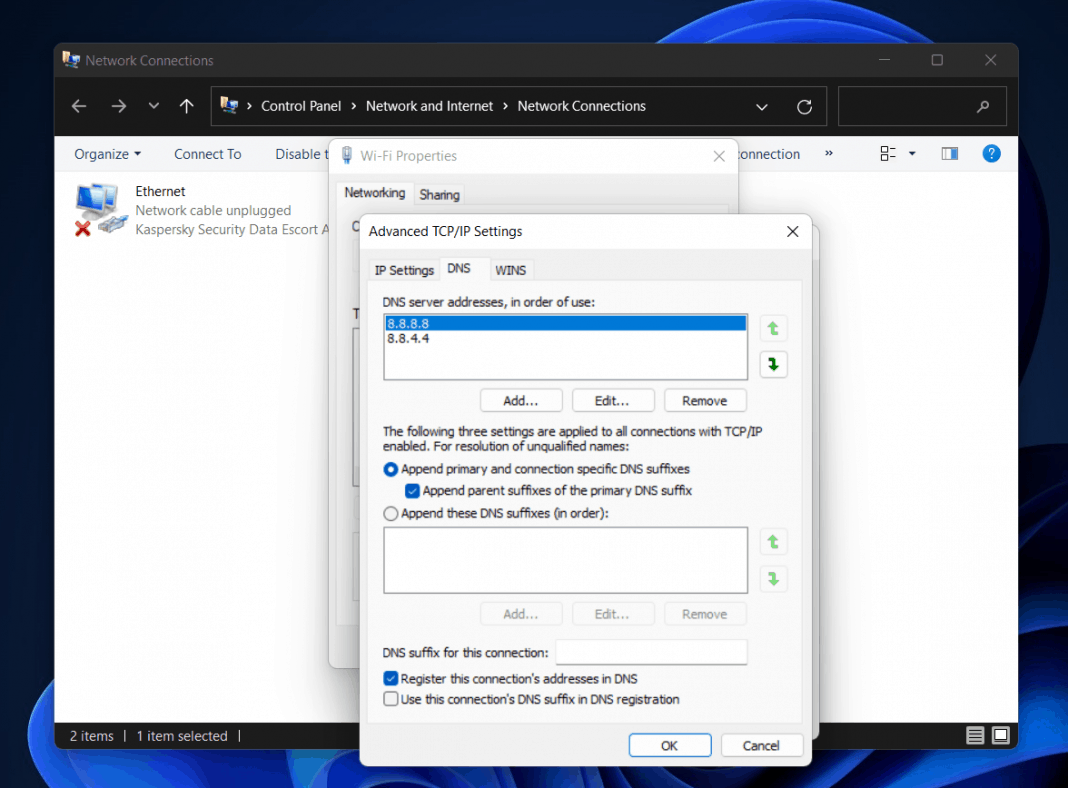The width and height of the screenshot is (1068, 788).
Task: Uncheck Register this connection's addresses in DNS
Action: pyautogui.click(x=391, y=678)
